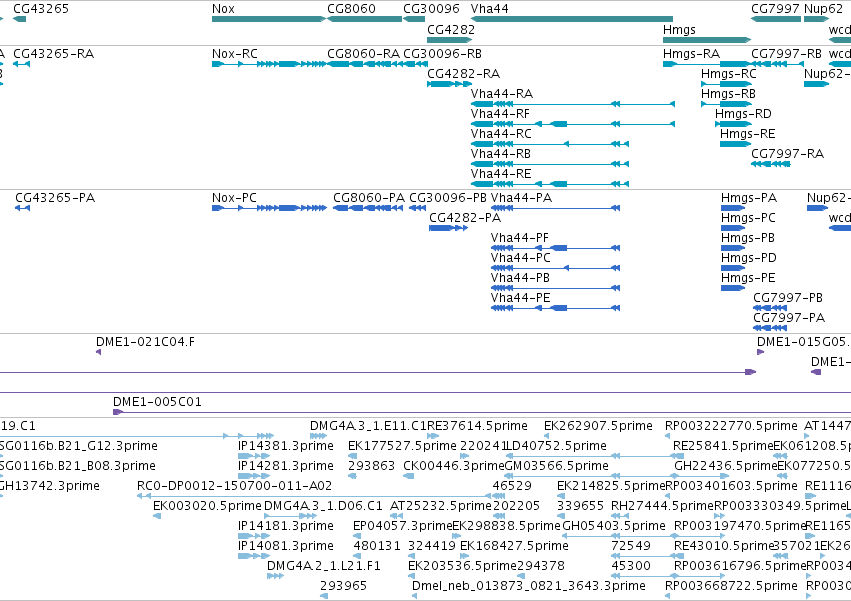
Task: Click EST IP14181.3prime
Action: [x=253, y=536]
